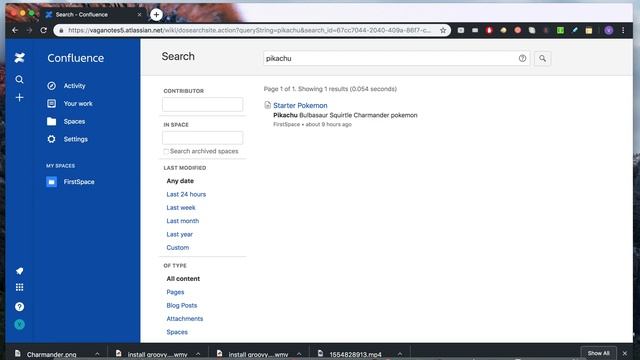
Task: Filter results by Blog Posts
Action: click(182, 305)
